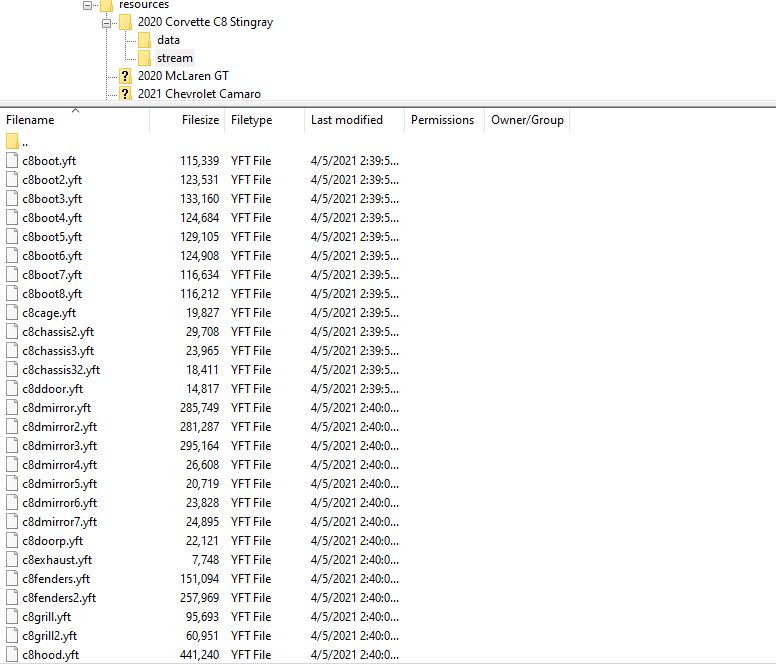
Task: Select file c8dmirror4.yft
Action: (59, 465)
